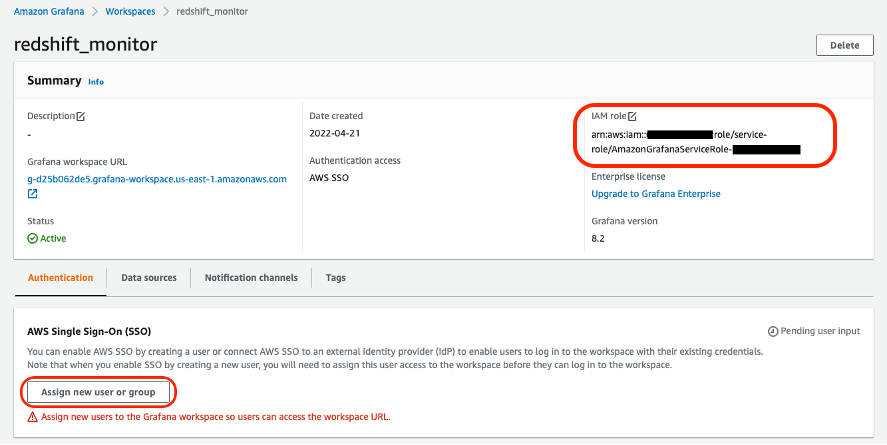
Task: Open the Summary Info link
Action: 96,82
